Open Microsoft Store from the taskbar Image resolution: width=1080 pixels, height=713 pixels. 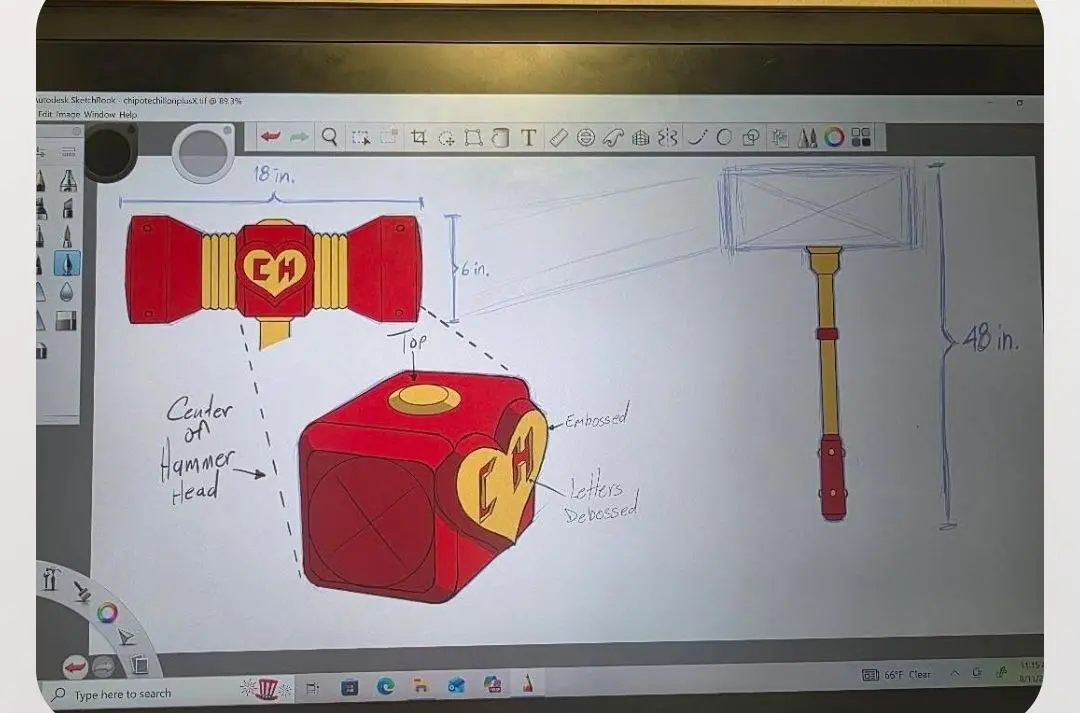(350, 687)
